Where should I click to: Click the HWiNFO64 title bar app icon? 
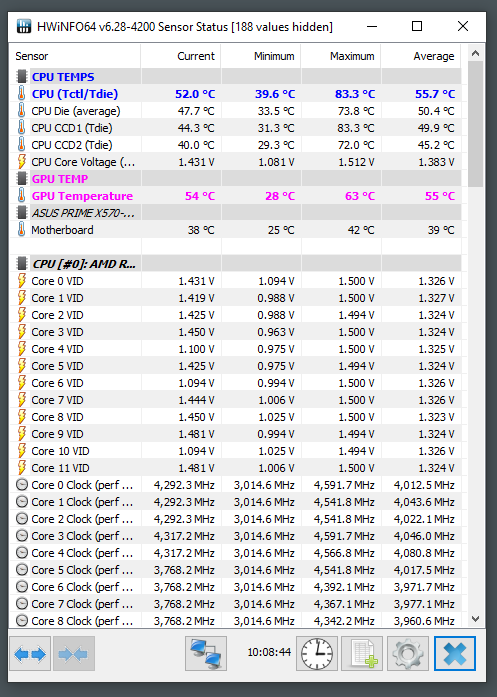[x=24, y=26]
